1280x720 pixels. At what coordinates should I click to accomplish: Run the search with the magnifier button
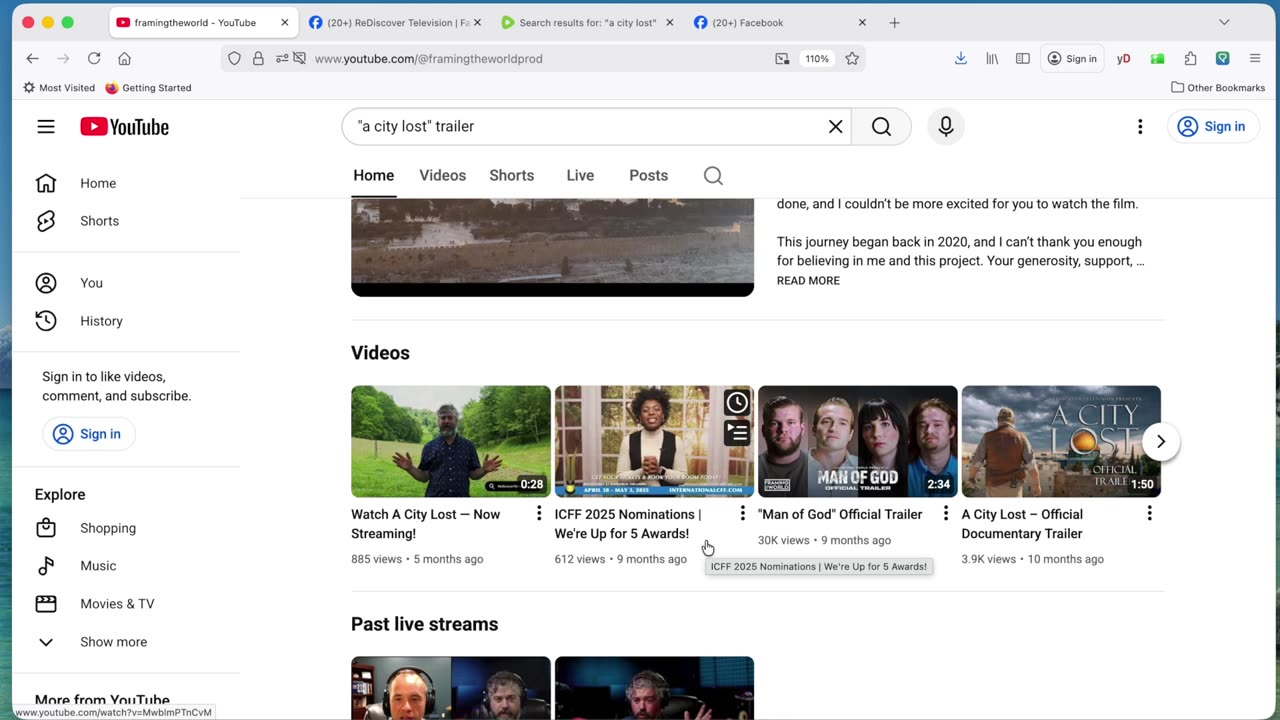tap(881, 127)
